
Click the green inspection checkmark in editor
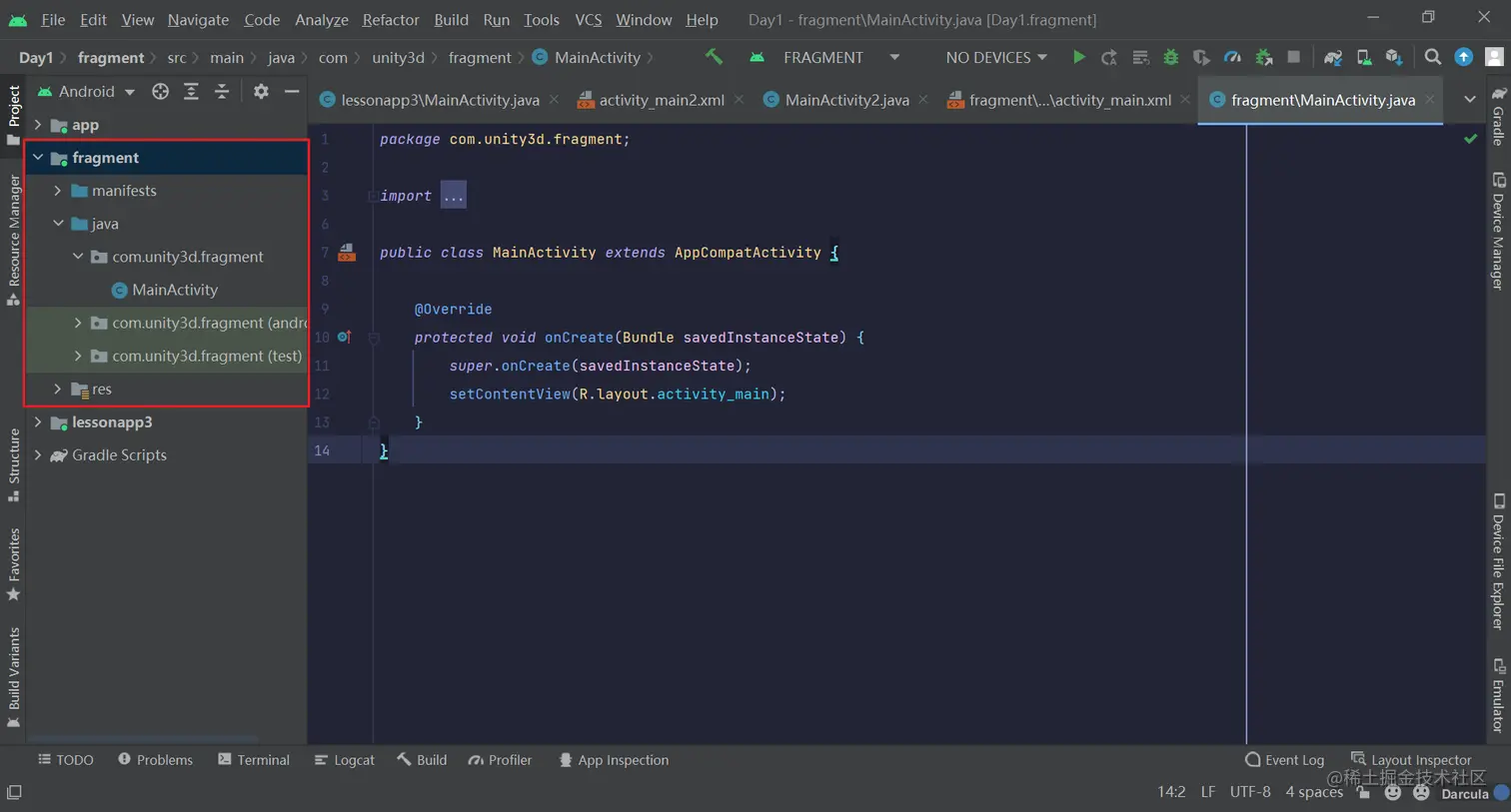1470,139
